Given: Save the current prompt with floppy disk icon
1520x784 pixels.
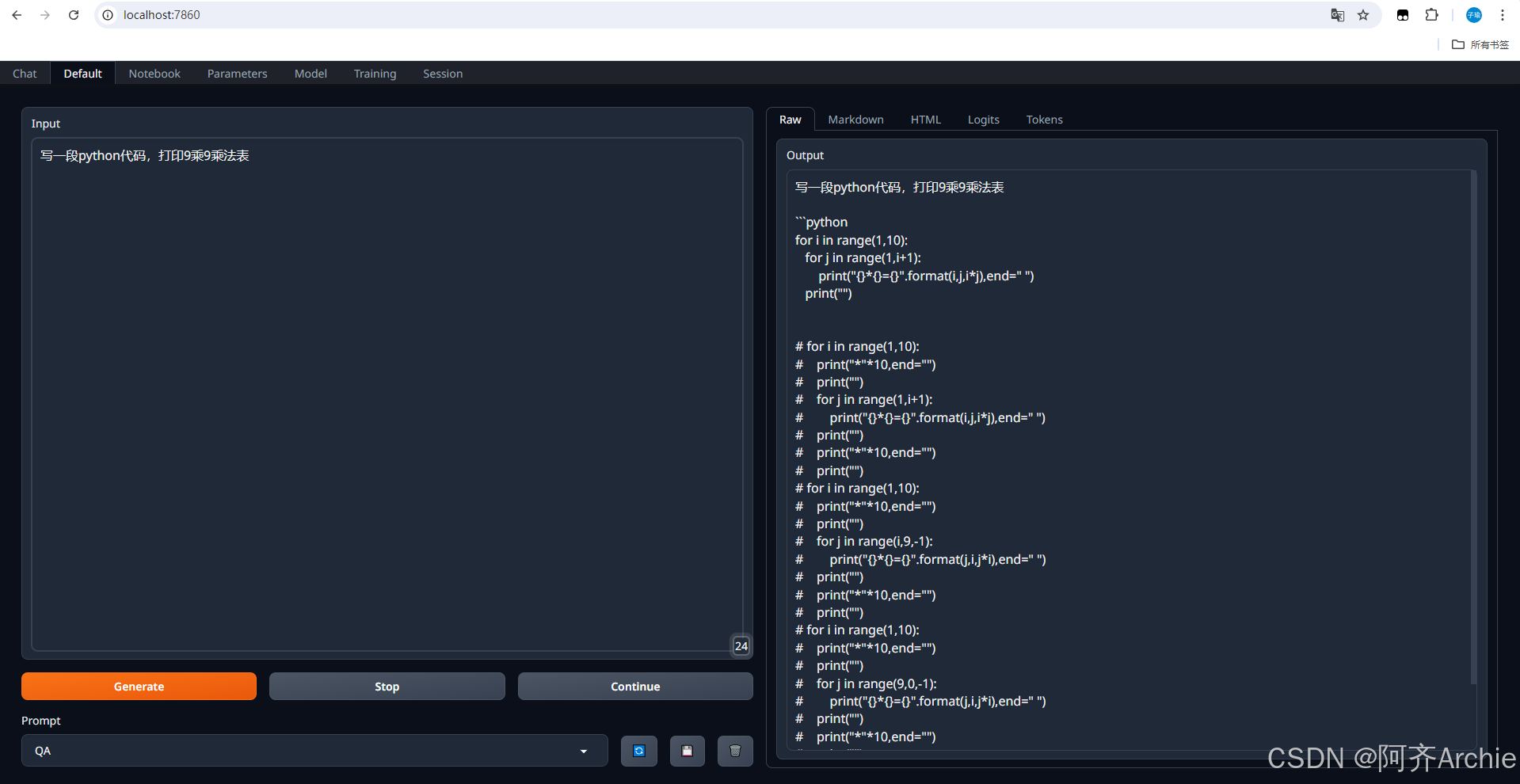Looking at the screenshot, I should tap(687, 751).
